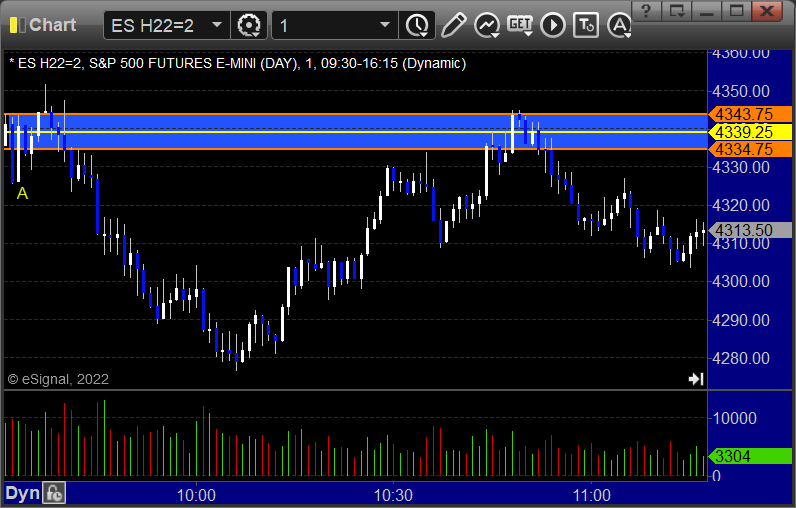This screenshot has width=796, height=508.
Task: Click the help question mark button
Action: 646,11
